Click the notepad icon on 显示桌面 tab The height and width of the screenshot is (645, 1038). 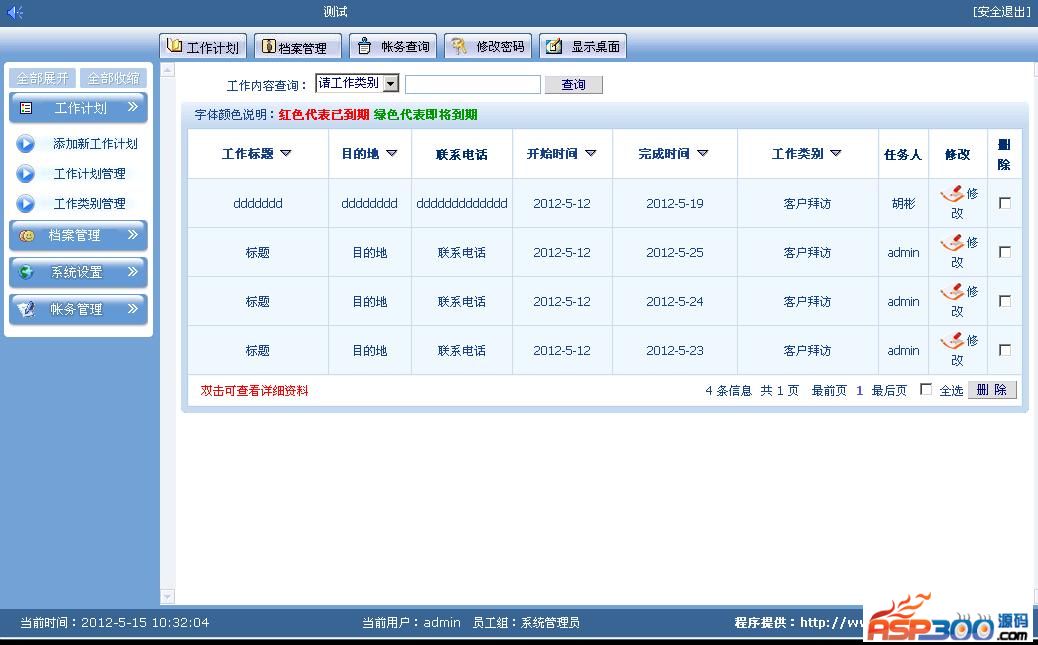click(x=554, y=46)
